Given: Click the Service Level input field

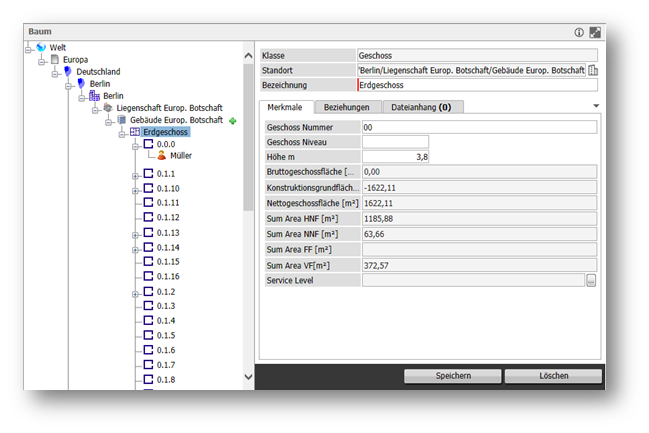Looking at the screenshot, I should (x=474, y=280).
